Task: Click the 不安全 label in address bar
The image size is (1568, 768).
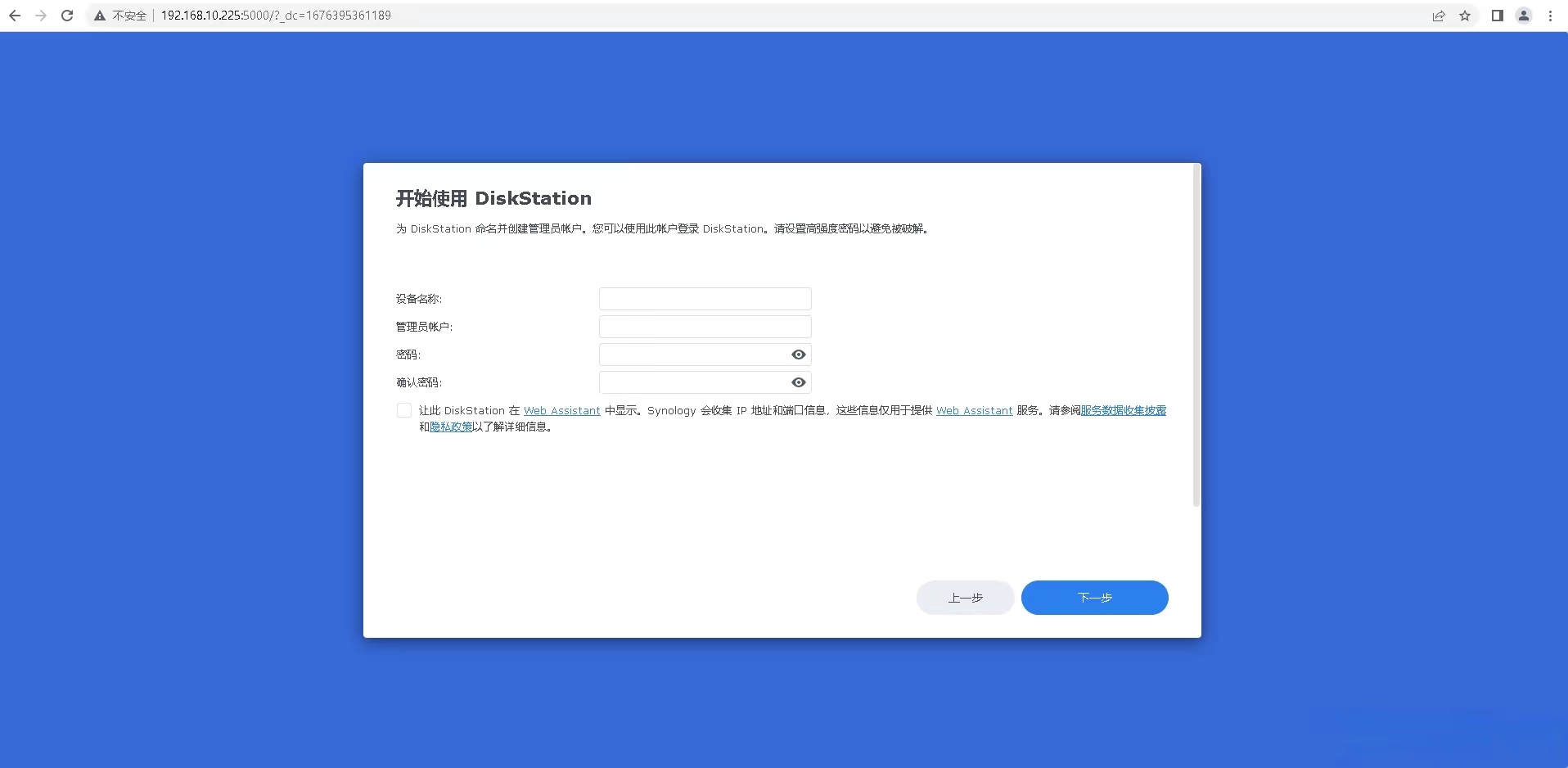Action: pos(129,16)
